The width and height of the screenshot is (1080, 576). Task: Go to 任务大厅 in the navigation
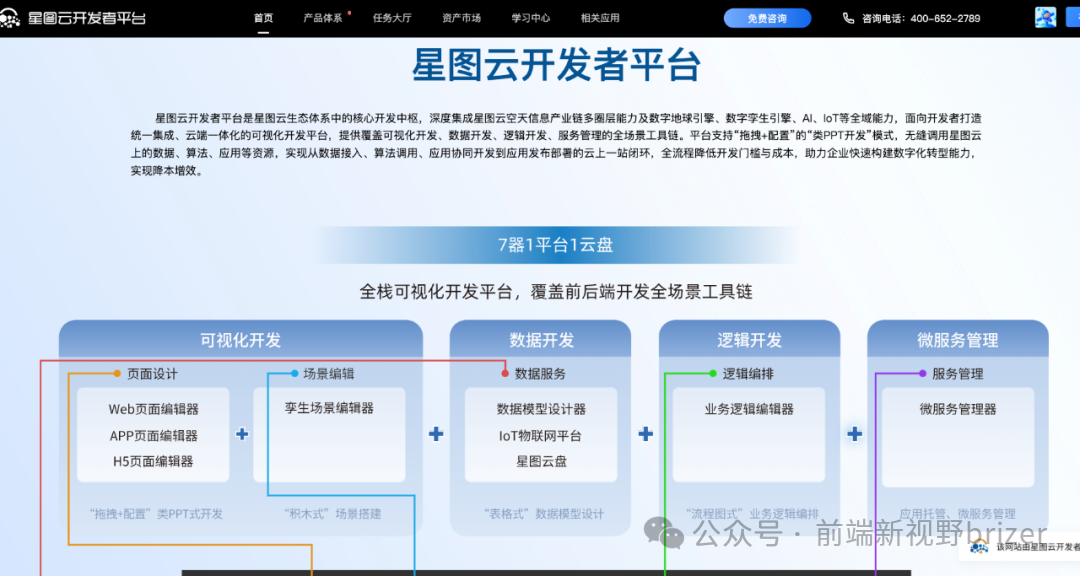pos(392,18)
